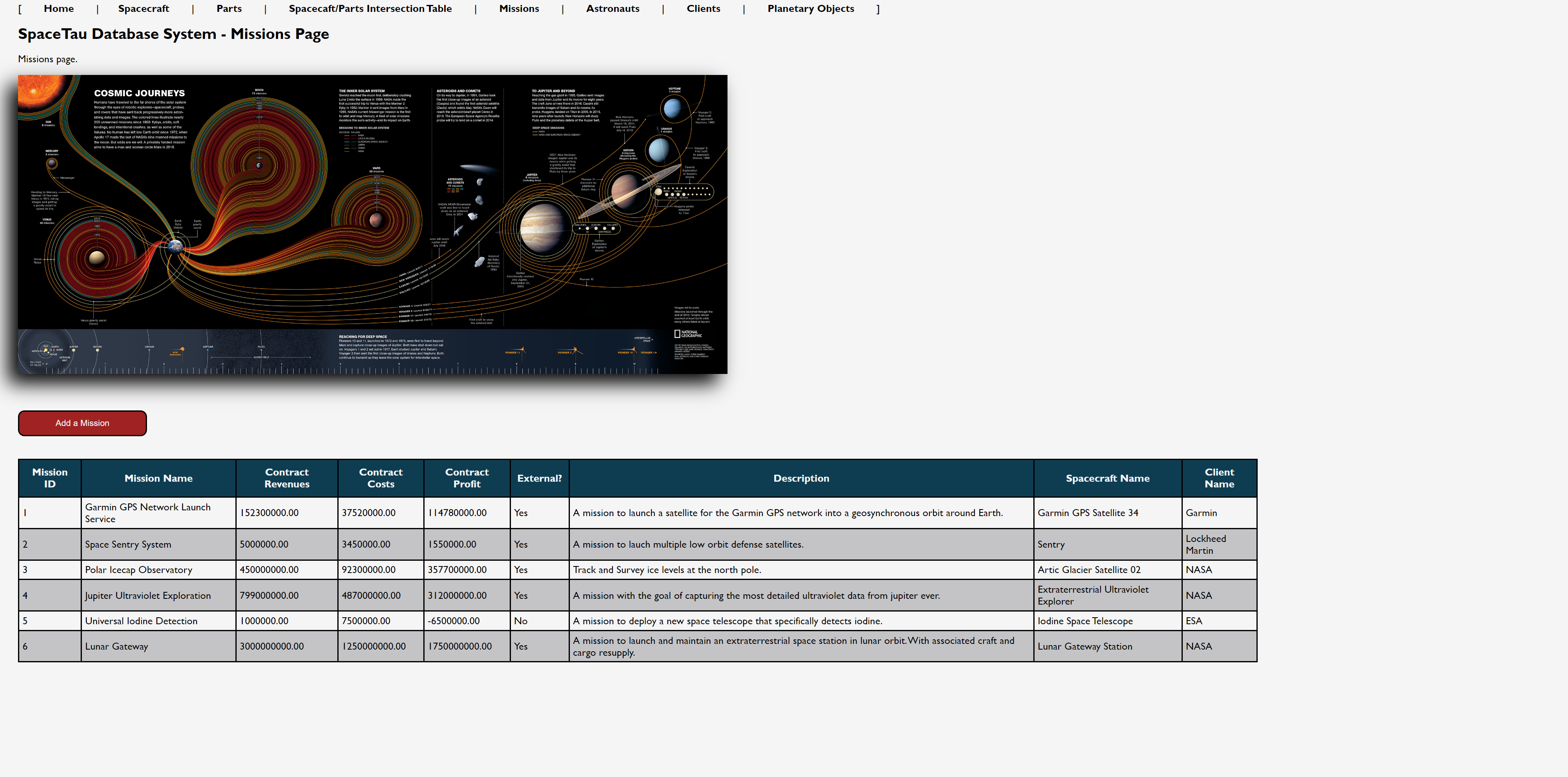The width and height of the screenshot is (1568, 777).
Task: Click the Mission Name column header
Action: [x=158, y=478]
